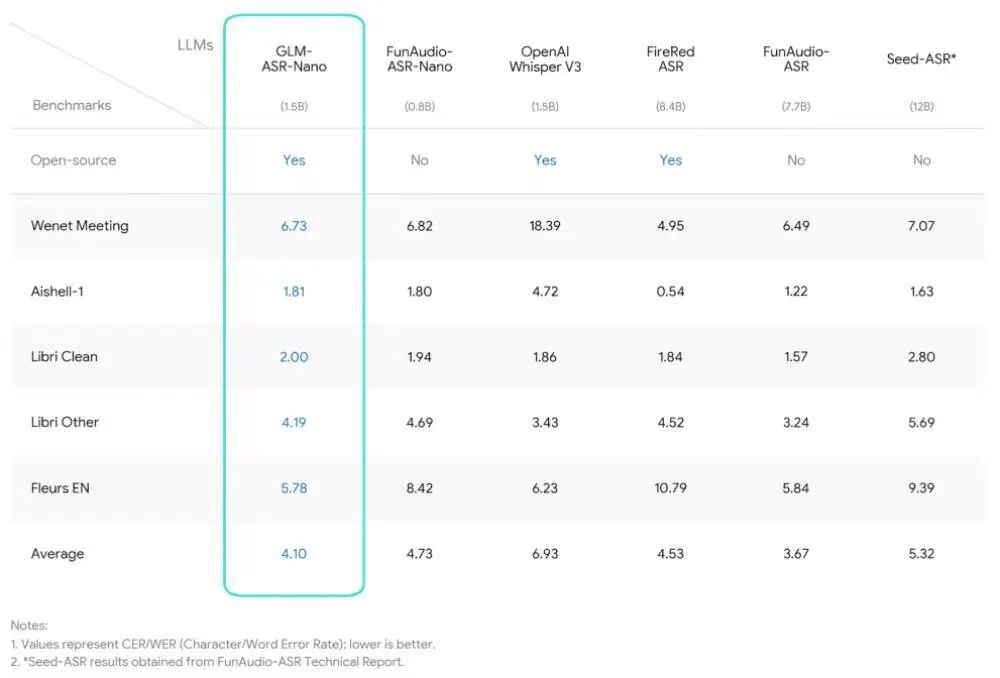
Task: Select the Libri Clean row label
Action: (65, 356)
